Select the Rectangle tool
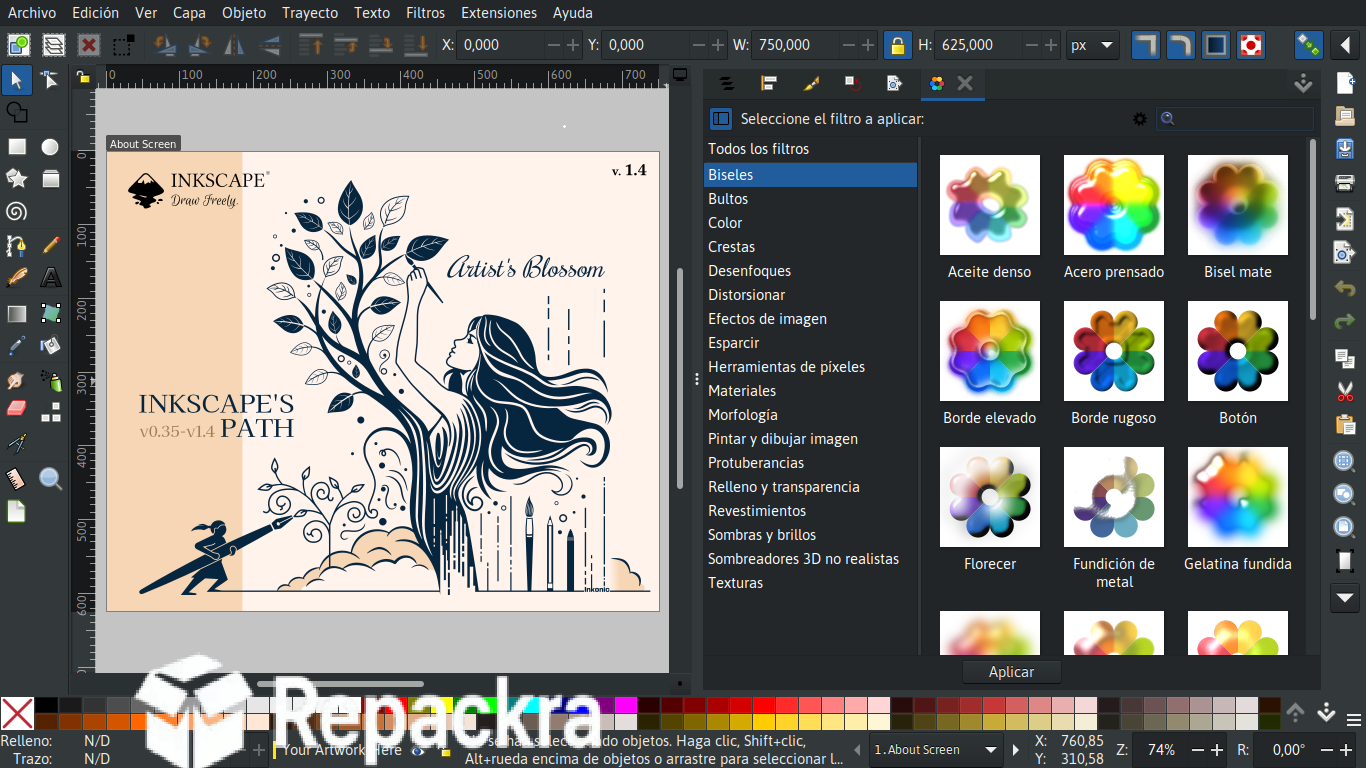 click(x=17, y=147)
